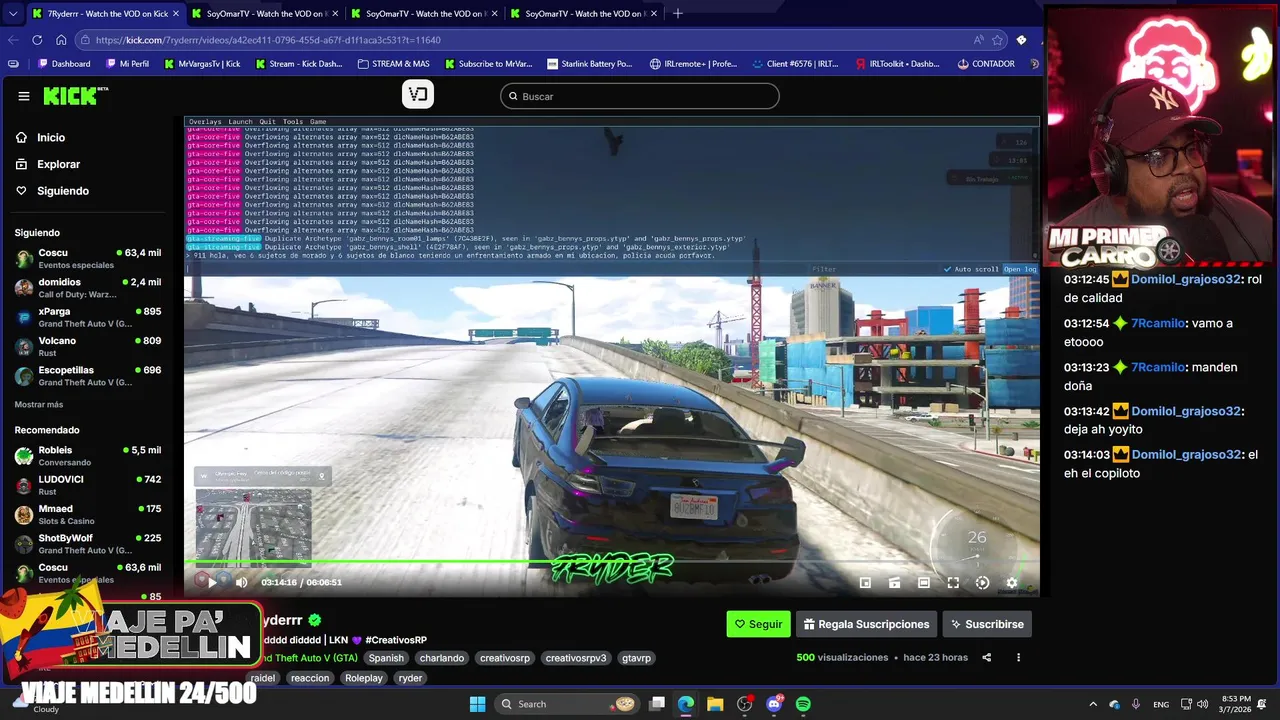Play the video
Screen dimensions: 1280x720
212,582
